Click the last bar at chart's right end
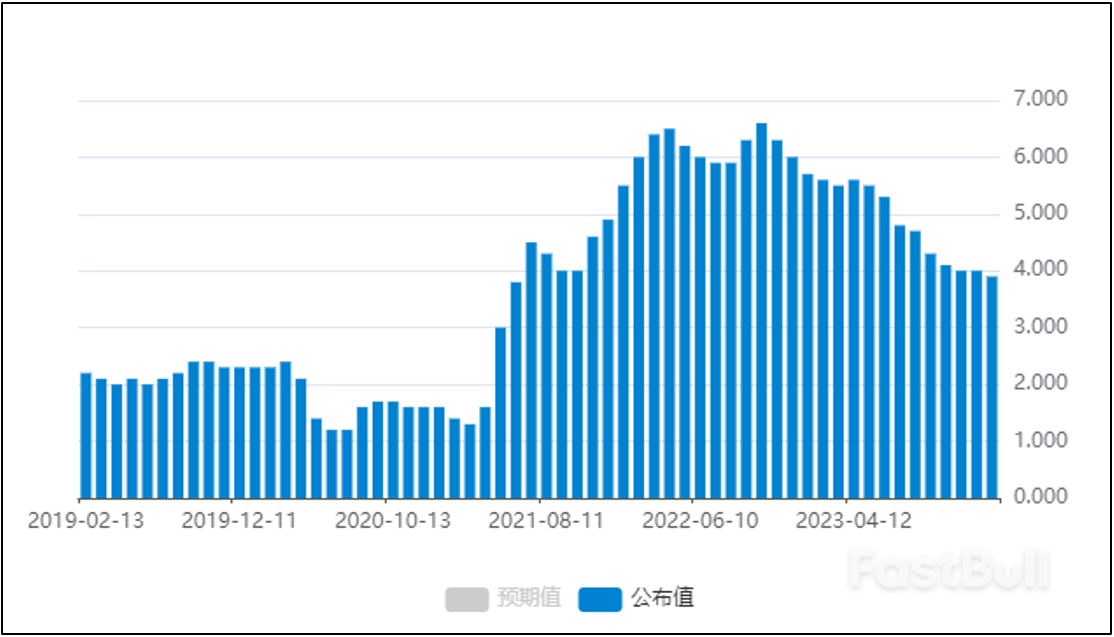 [x=992, y=388]
